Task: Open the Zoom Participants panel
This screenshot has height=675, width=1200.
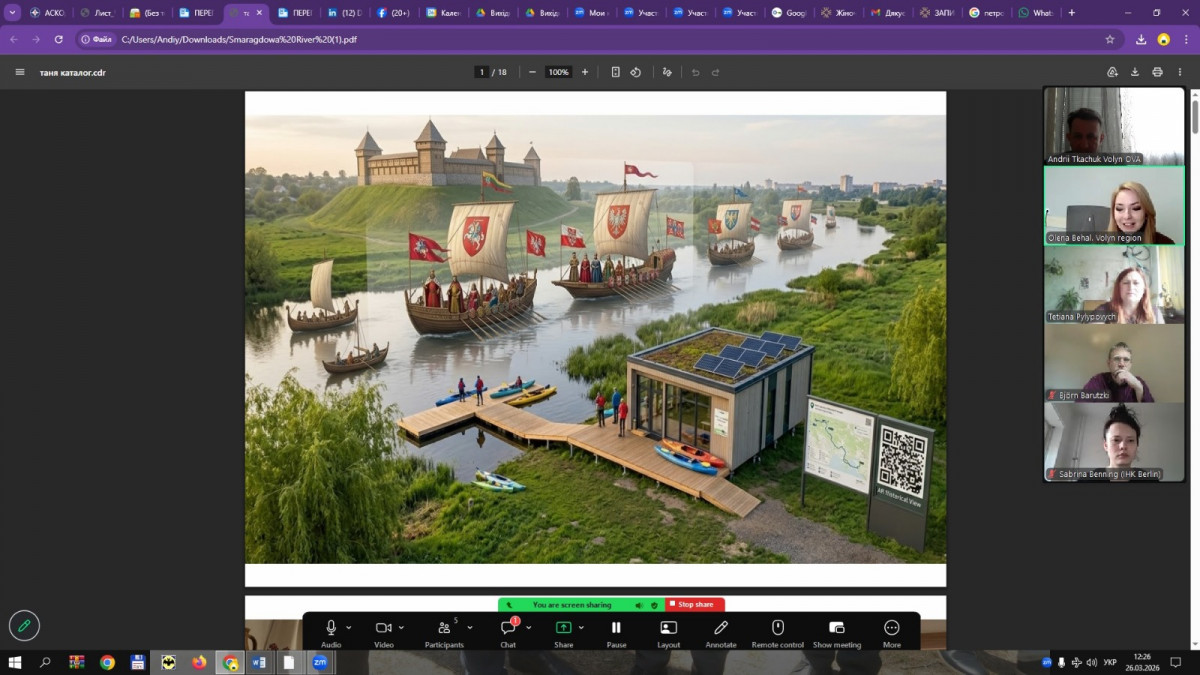Action: pos(443,628)
